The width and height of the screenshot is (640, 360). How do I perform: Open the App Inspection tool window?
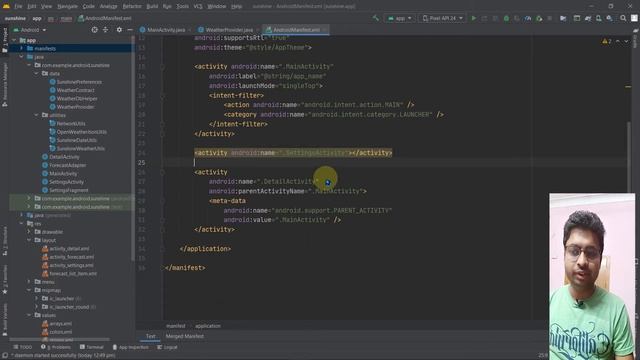[131, 347]
